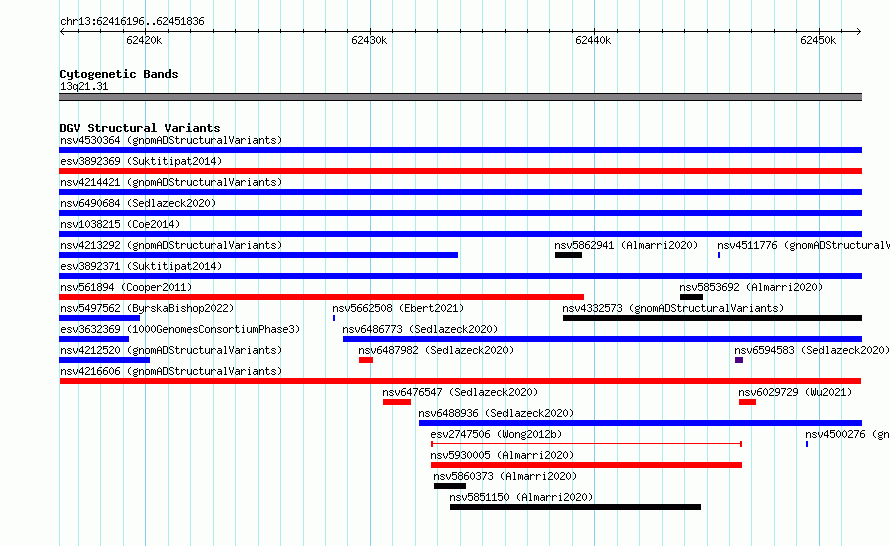Open nsv6488936 Sedlazeck2020 label

point(496,413)
